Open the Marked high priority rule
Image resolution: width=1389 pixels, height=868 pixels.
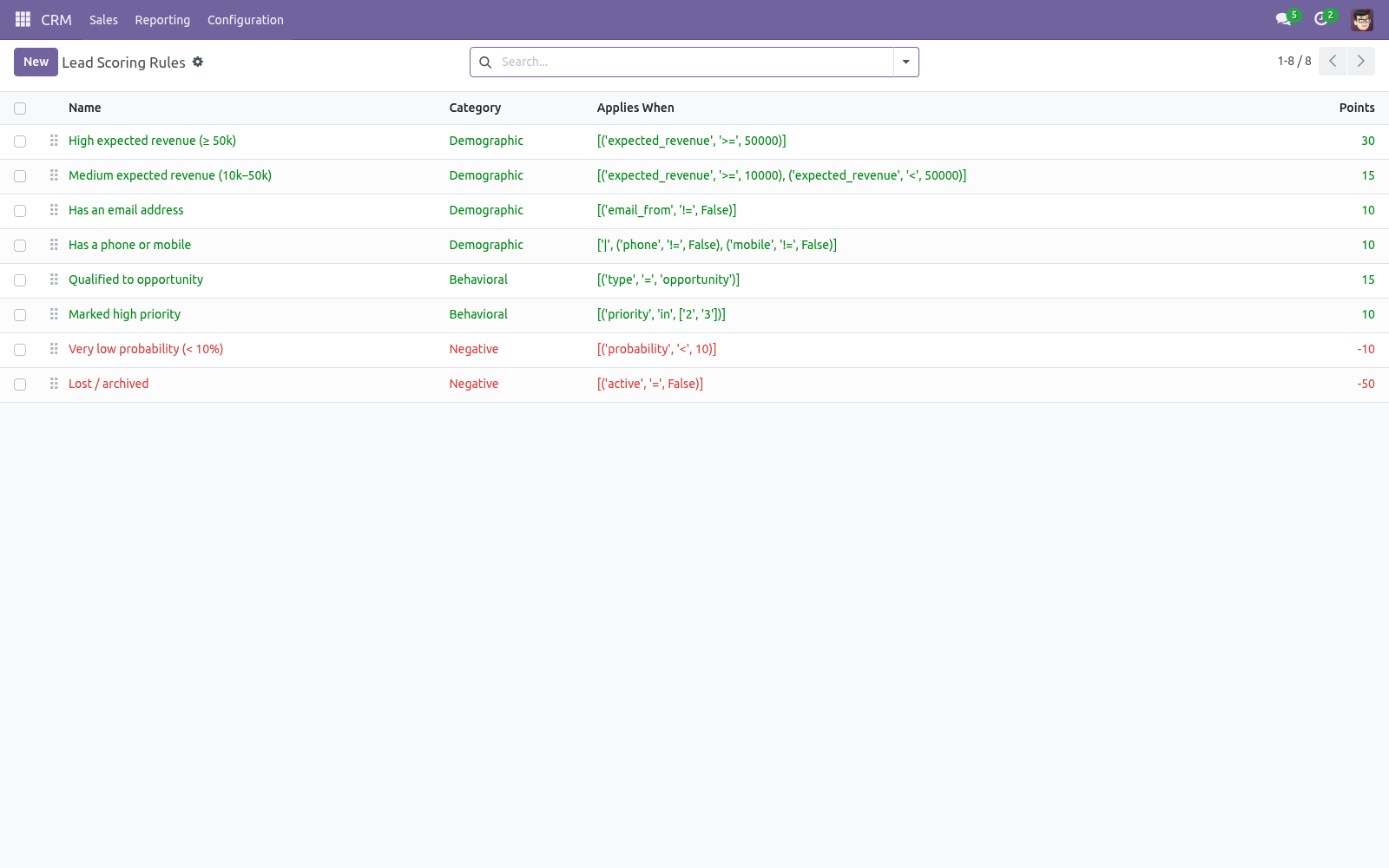coord(124,314)
